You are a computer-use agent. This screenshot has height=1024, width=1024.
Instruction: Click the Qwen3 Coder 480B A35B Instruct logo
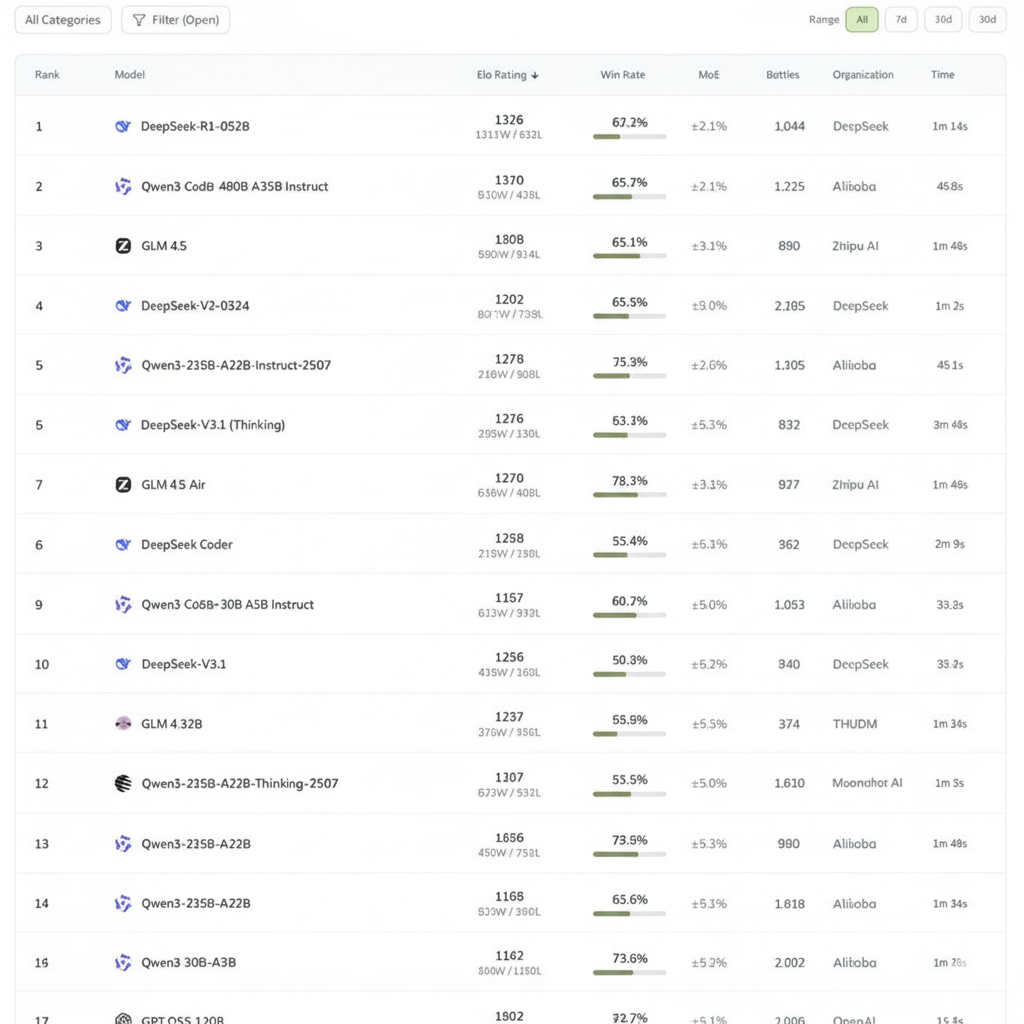[x=123, y=186]
